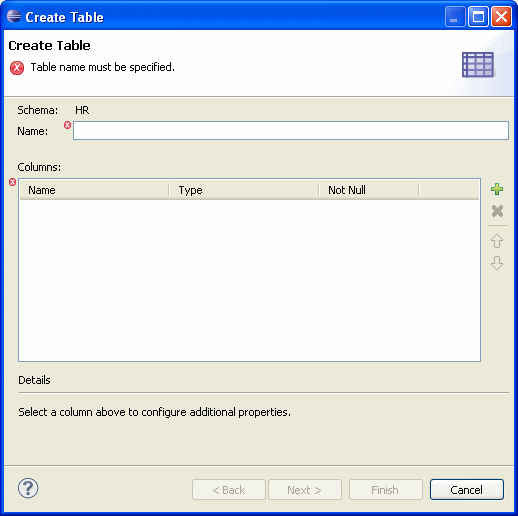Add a new column with the green plus icon
518x516 pixels.
click(497, 189)
